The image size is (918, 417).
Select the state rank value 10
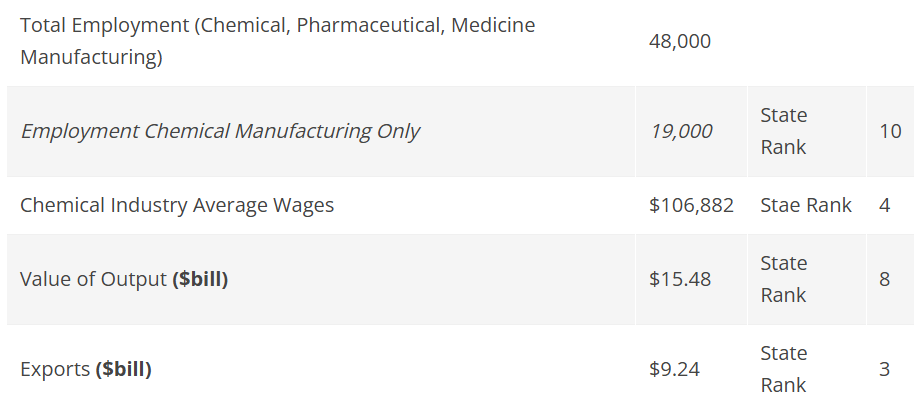point(890,131)
